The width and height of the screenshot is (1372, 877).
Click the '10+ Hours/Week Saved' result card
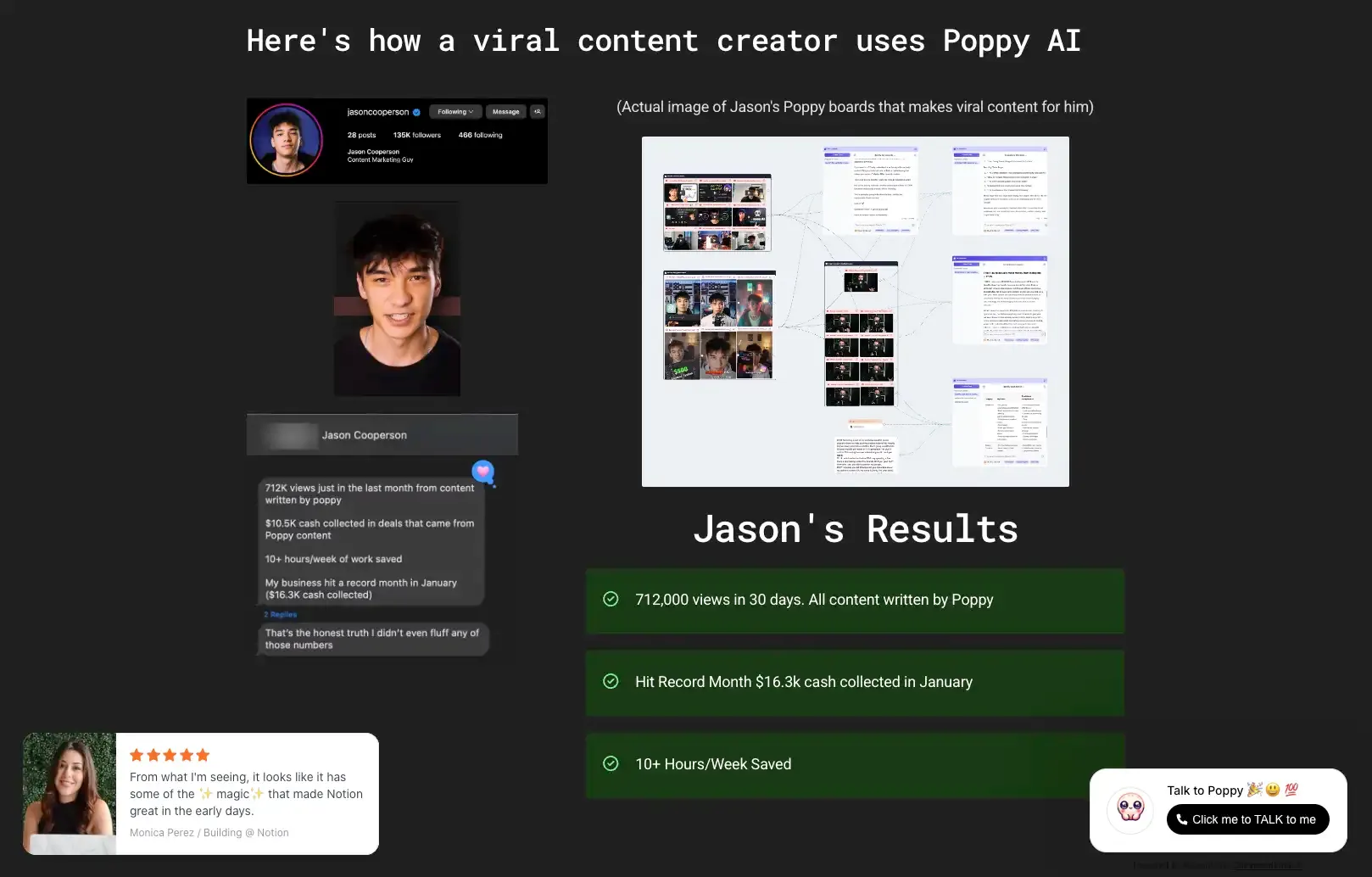[855, 765]
